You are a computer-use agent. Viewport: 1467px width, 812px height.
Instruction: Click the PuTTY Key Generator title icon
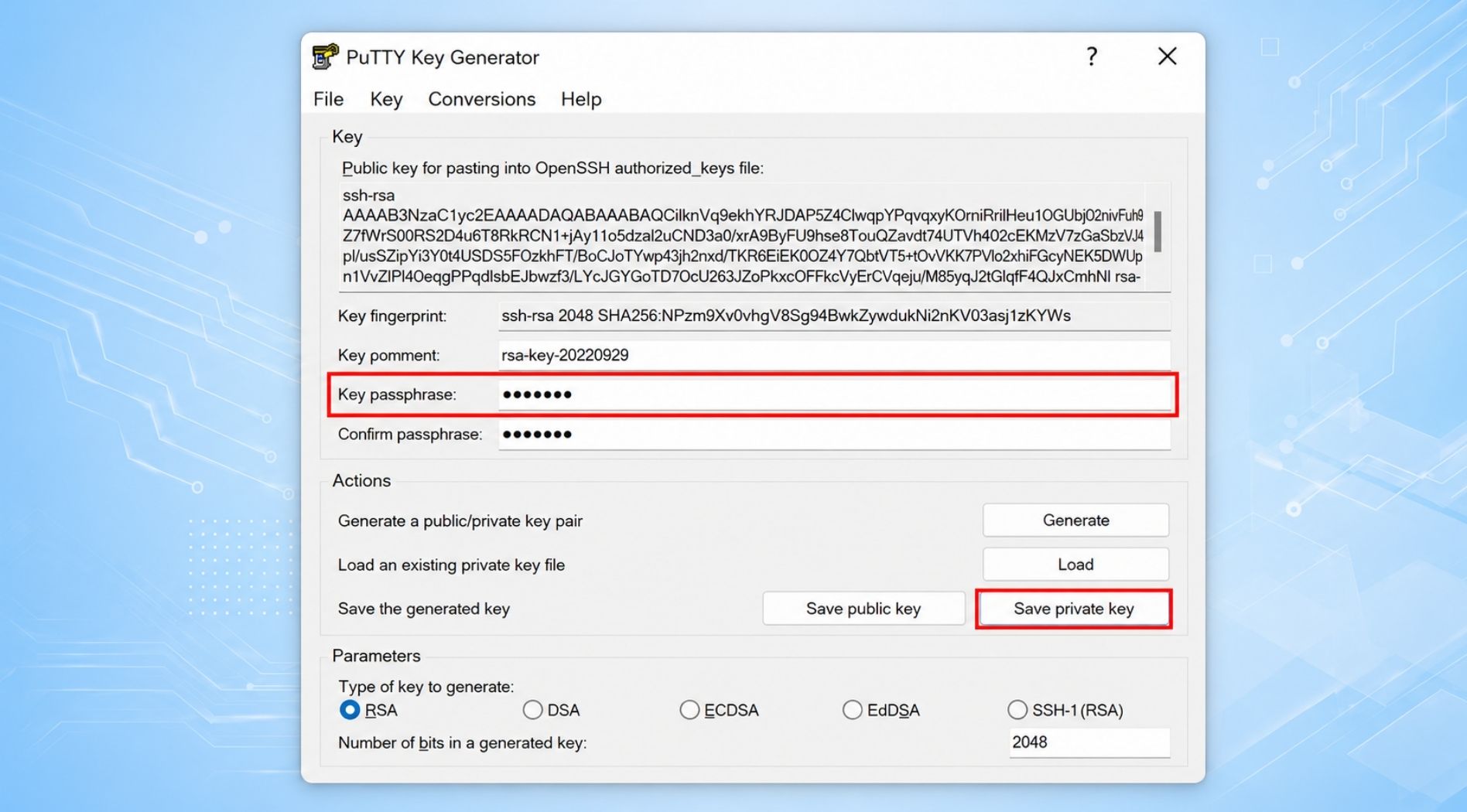coord(325,57)
